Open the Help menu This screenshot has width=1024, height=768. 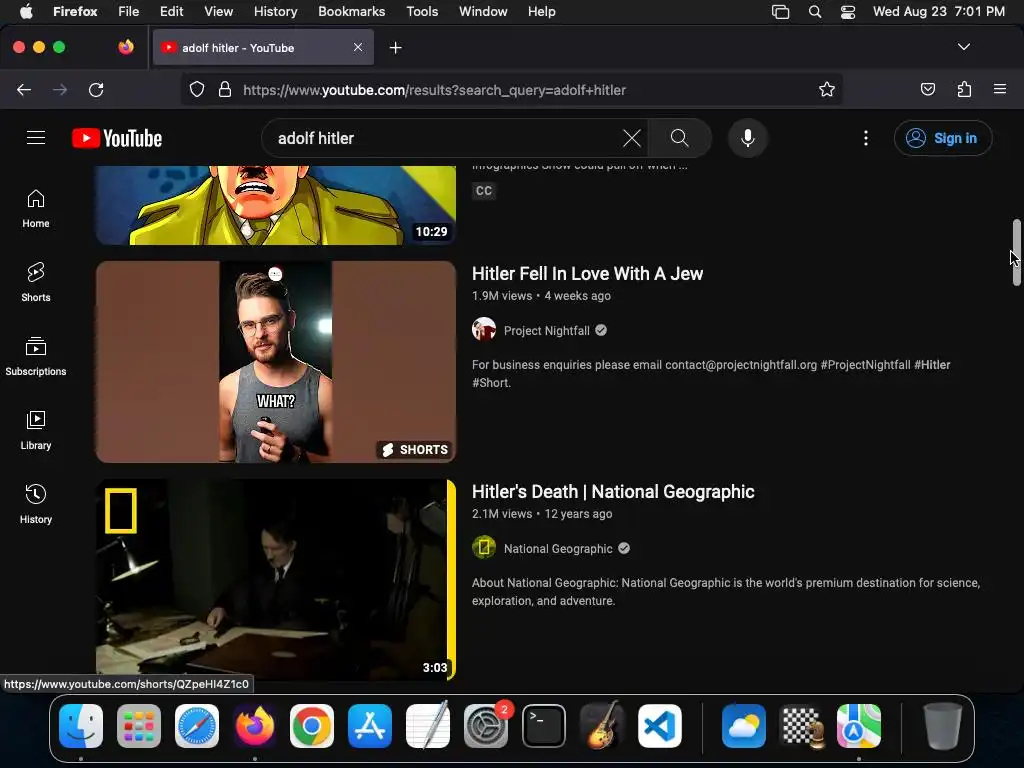(x=541, y=11)
